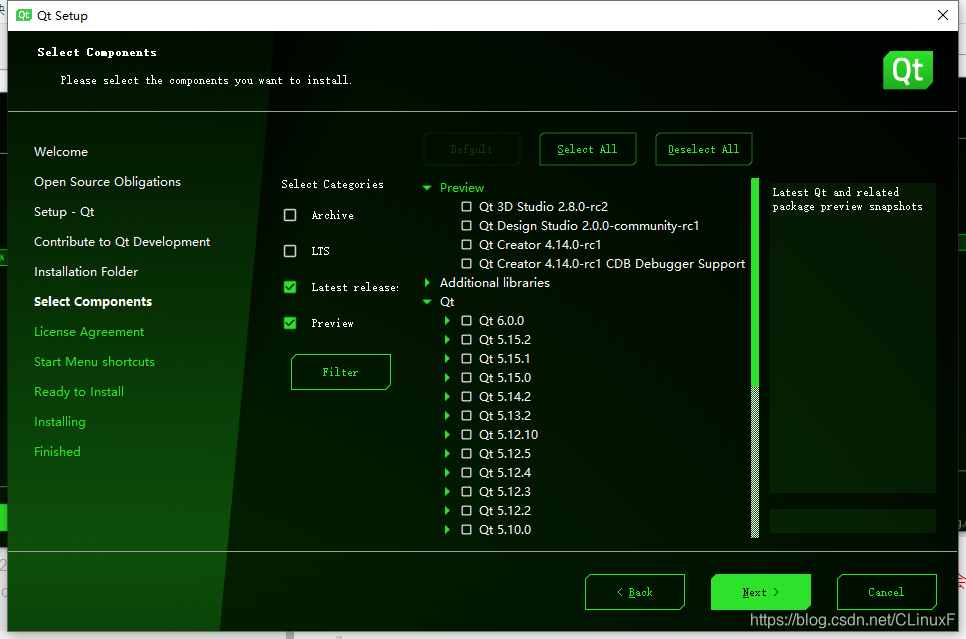Expand the Qt 6.0.0 subtree
This screenshot has width=966, height=639.
447,320
